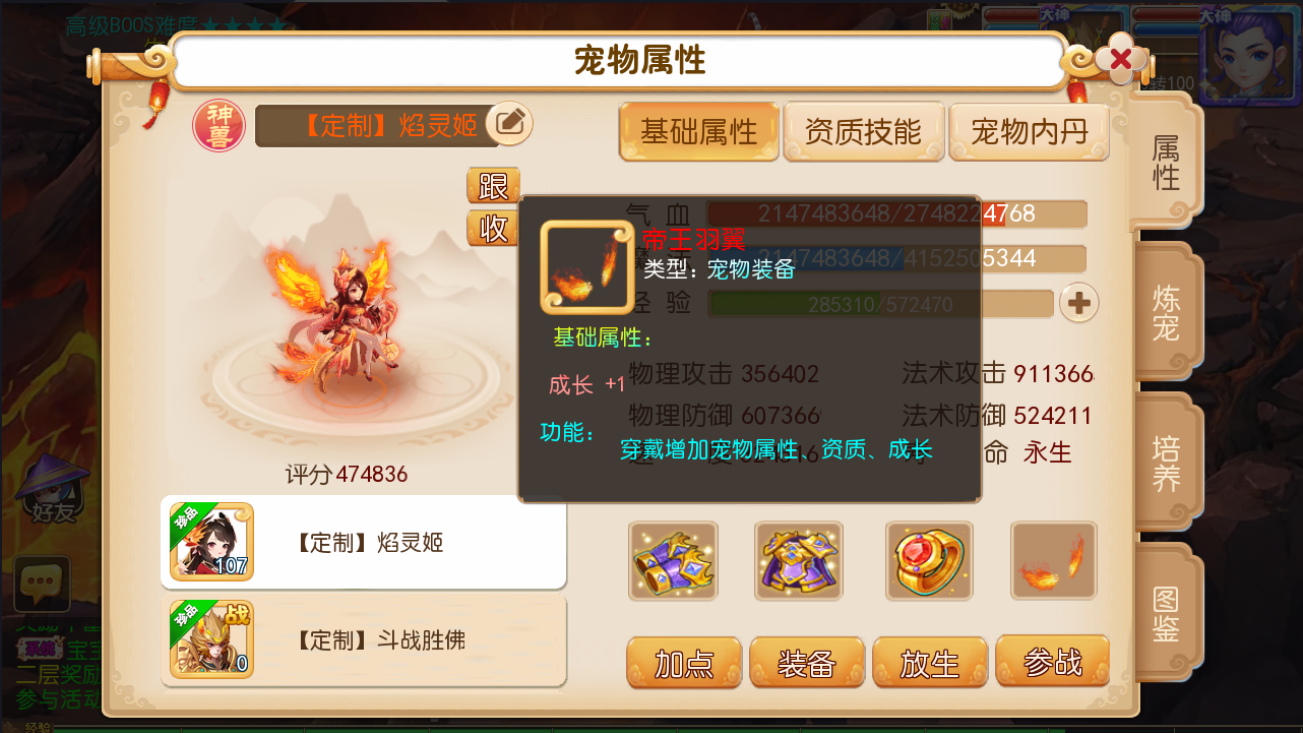Open the 好友 friends icon

tap(52, 490)
